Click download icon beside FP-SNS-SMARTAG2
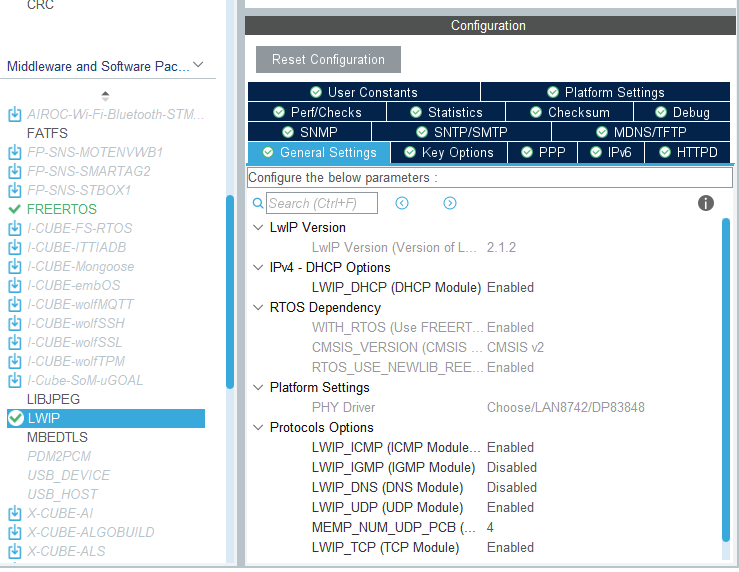 tap(15, 171)
